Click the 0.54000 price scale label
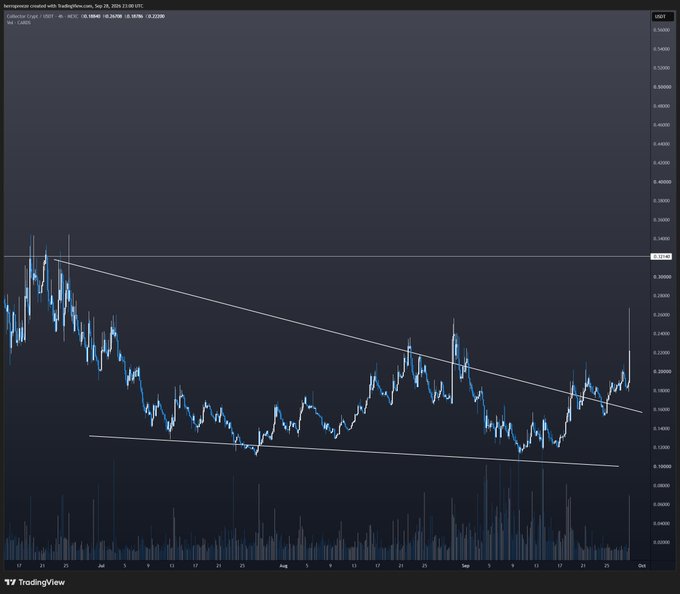This screenshot has width=680, height=594. [x=661, y=49]
